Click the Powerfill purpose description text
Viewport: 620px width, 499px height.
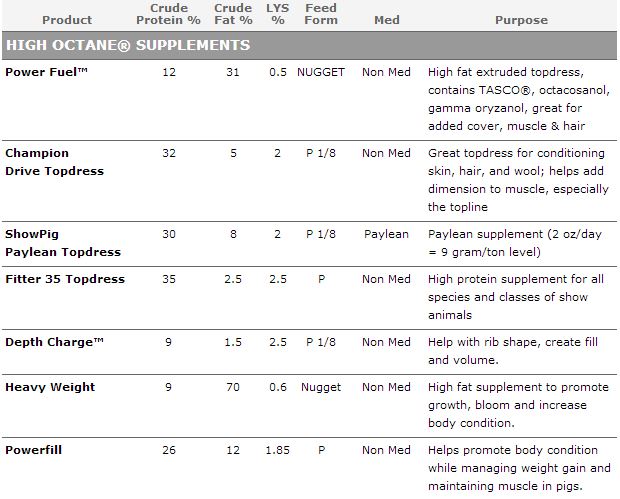pos(519,468)
